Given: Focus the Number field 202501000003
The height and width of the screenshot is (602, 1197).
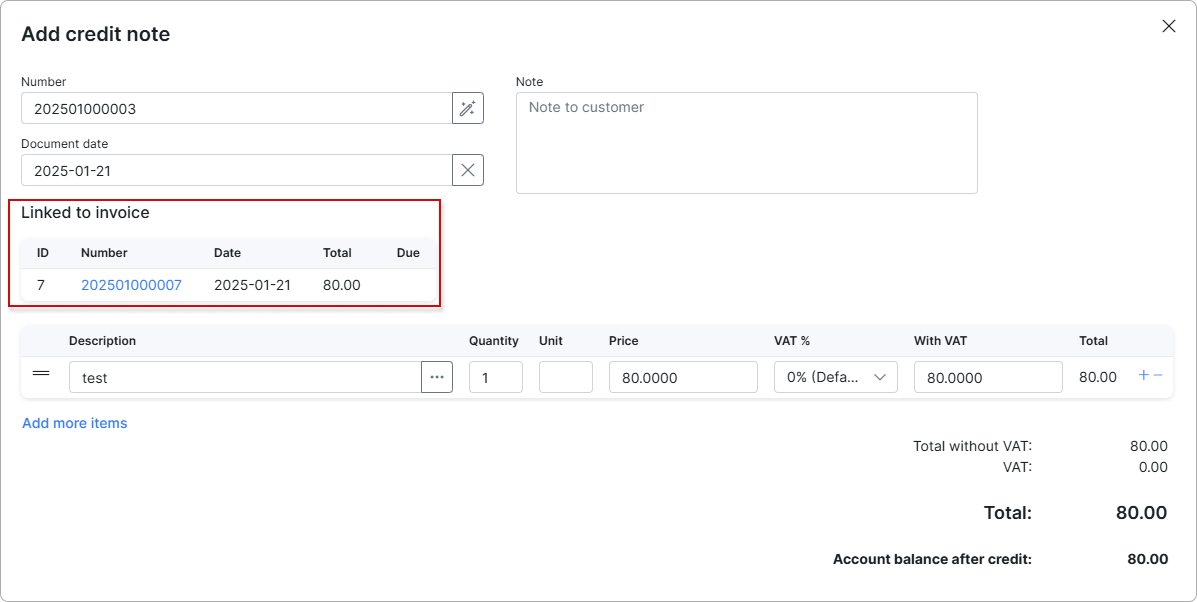Looking at the screenshot, I should (237, 108).
